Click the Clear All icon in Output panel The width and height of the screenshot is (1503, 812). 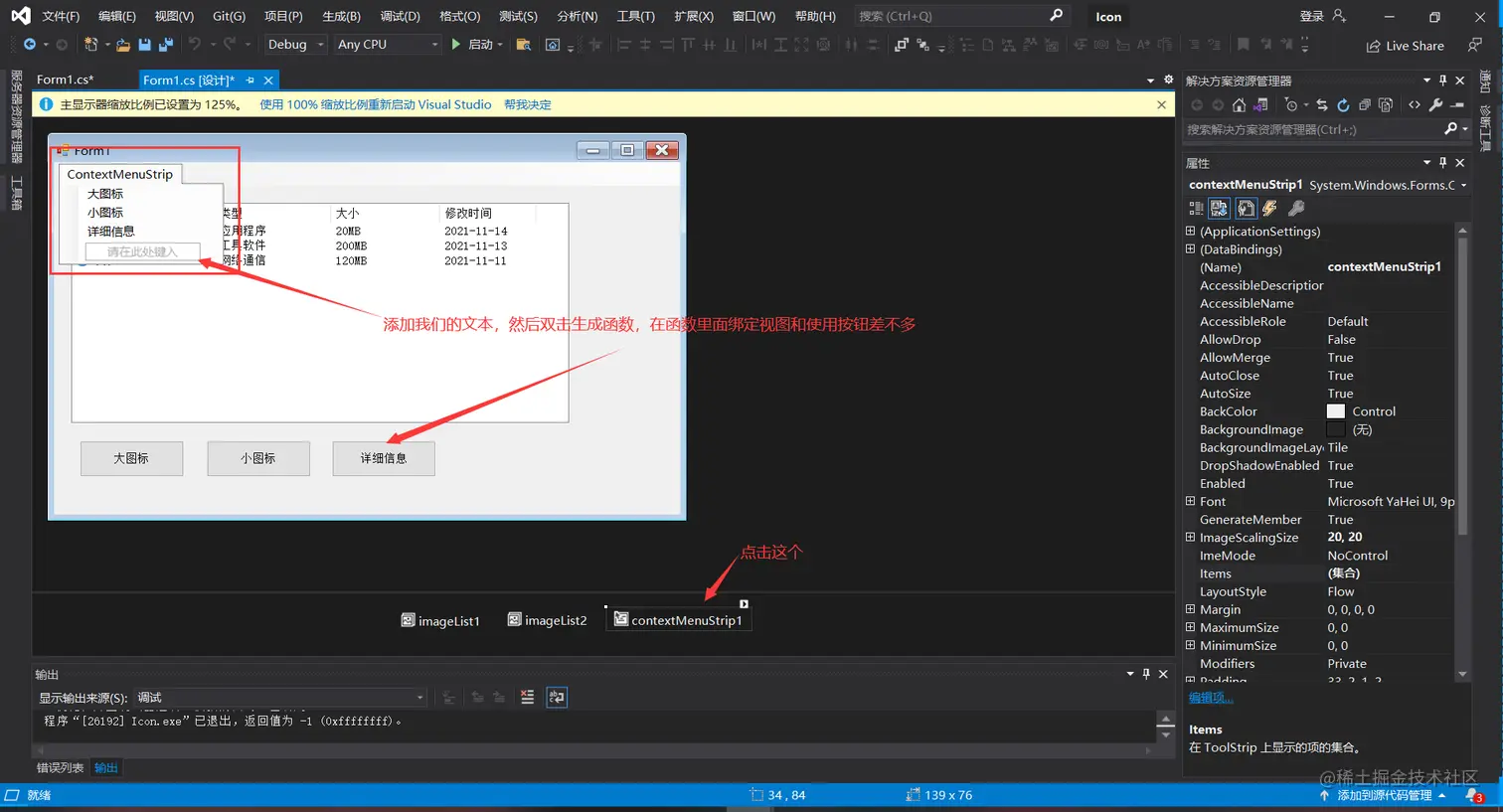click(x=527, y=698)
